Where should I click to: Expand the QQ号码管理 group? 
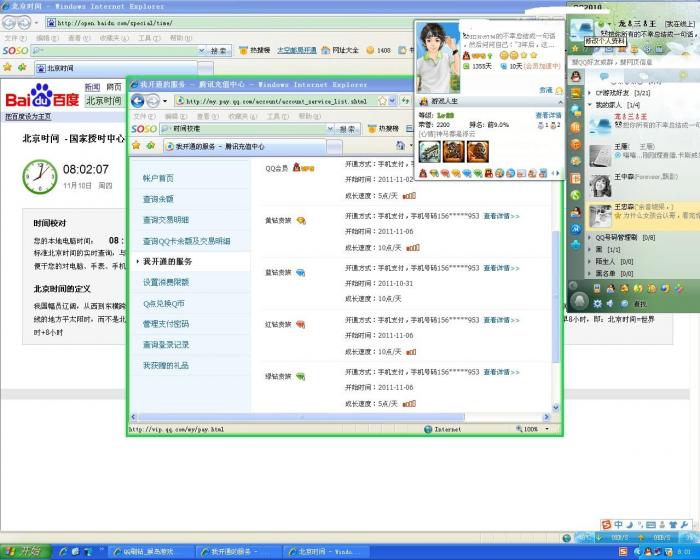pos(590,238)
